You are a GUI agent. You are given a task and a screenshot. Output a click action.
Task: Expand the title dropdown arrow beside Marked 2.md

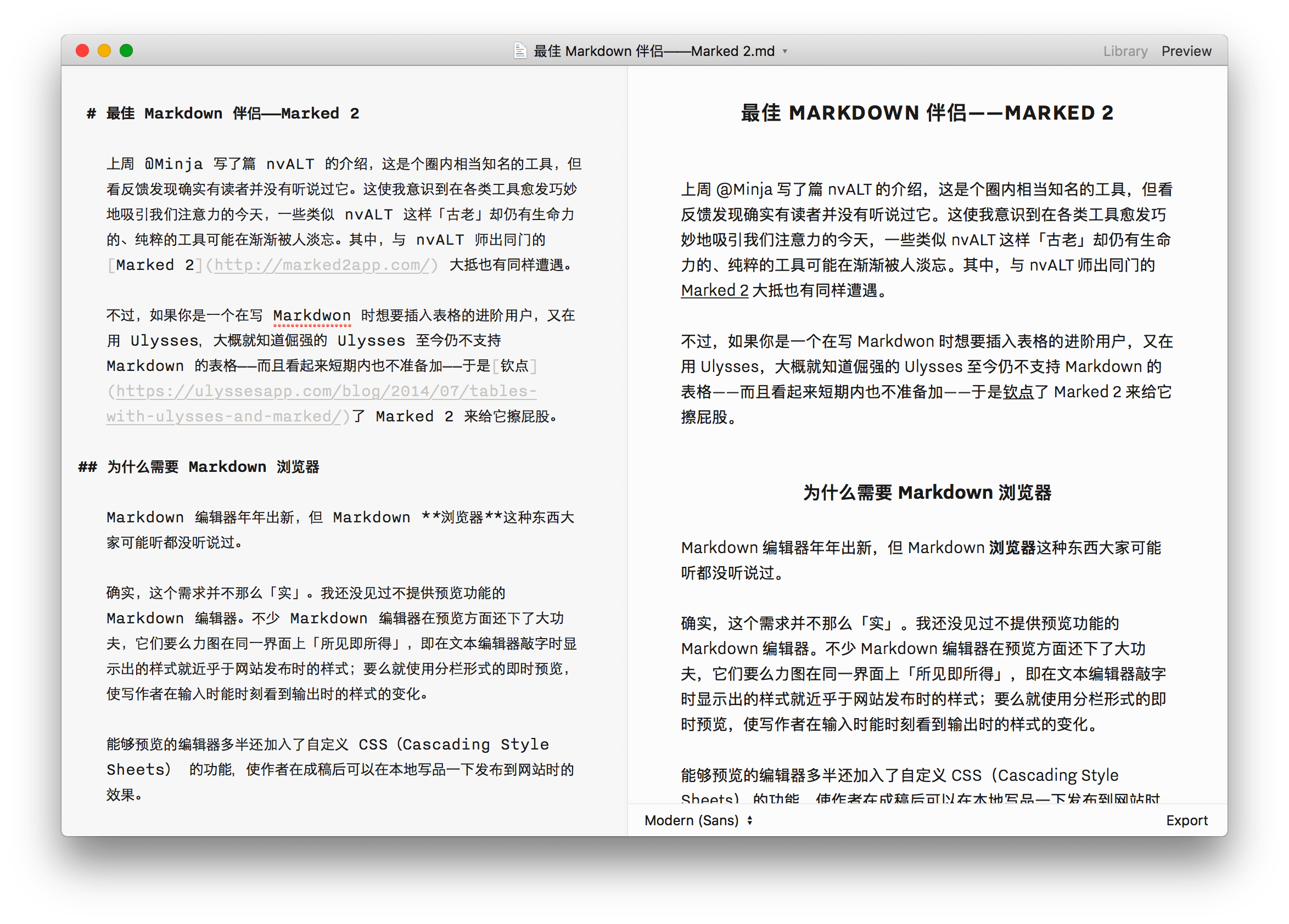[785, 51]
